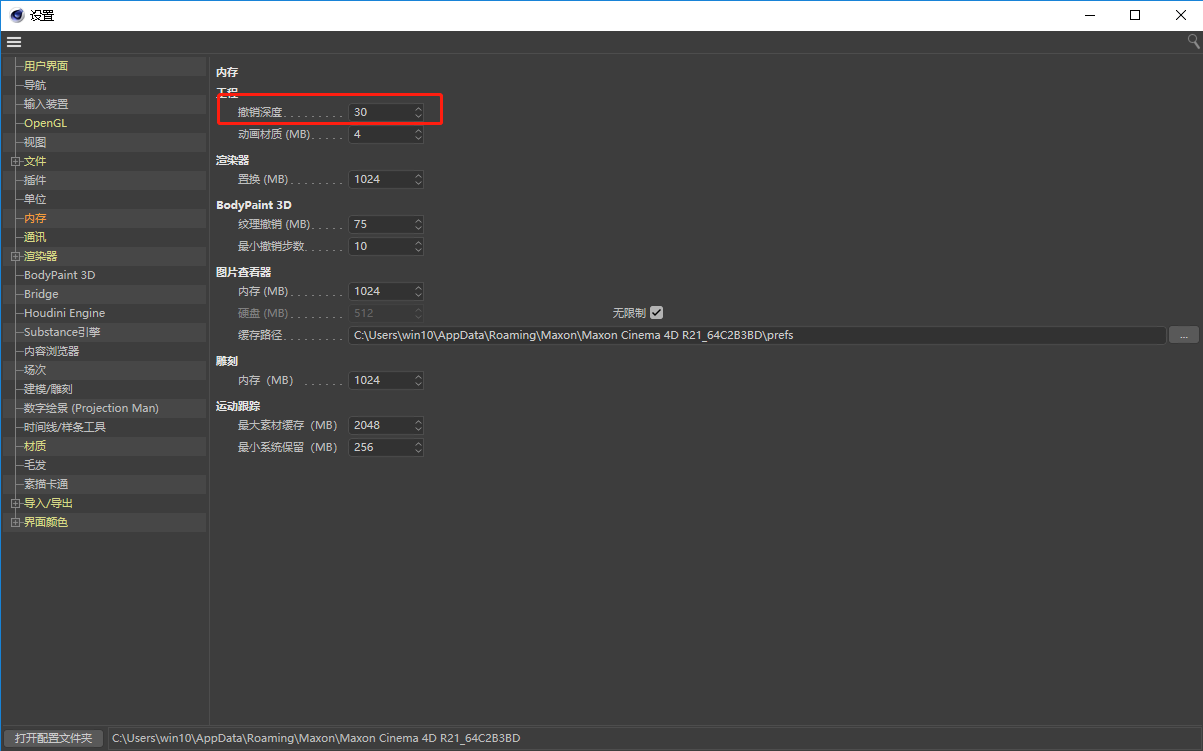Expand the 界面颜色 tree node
Screen dimensions: 1203x751
point(15,522)
